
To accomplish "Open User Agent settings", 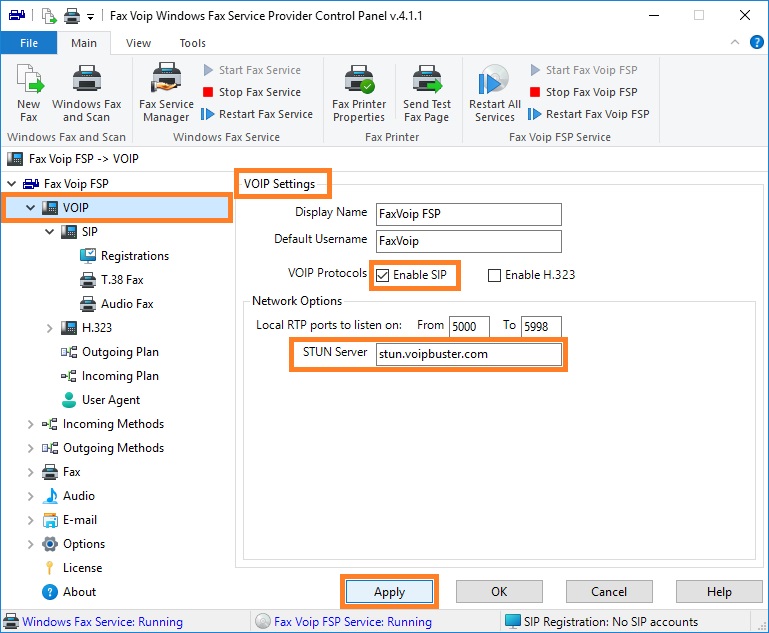I will point(101,400).
